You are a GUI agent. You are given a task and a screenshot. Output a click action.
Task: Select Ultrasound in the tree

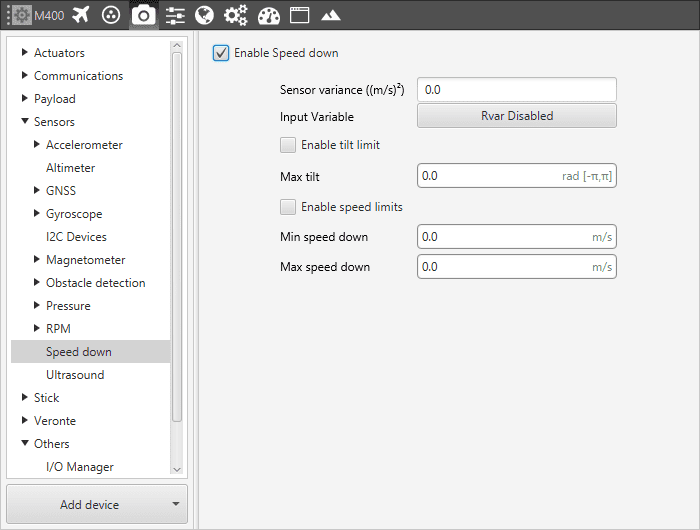point(75,375)
